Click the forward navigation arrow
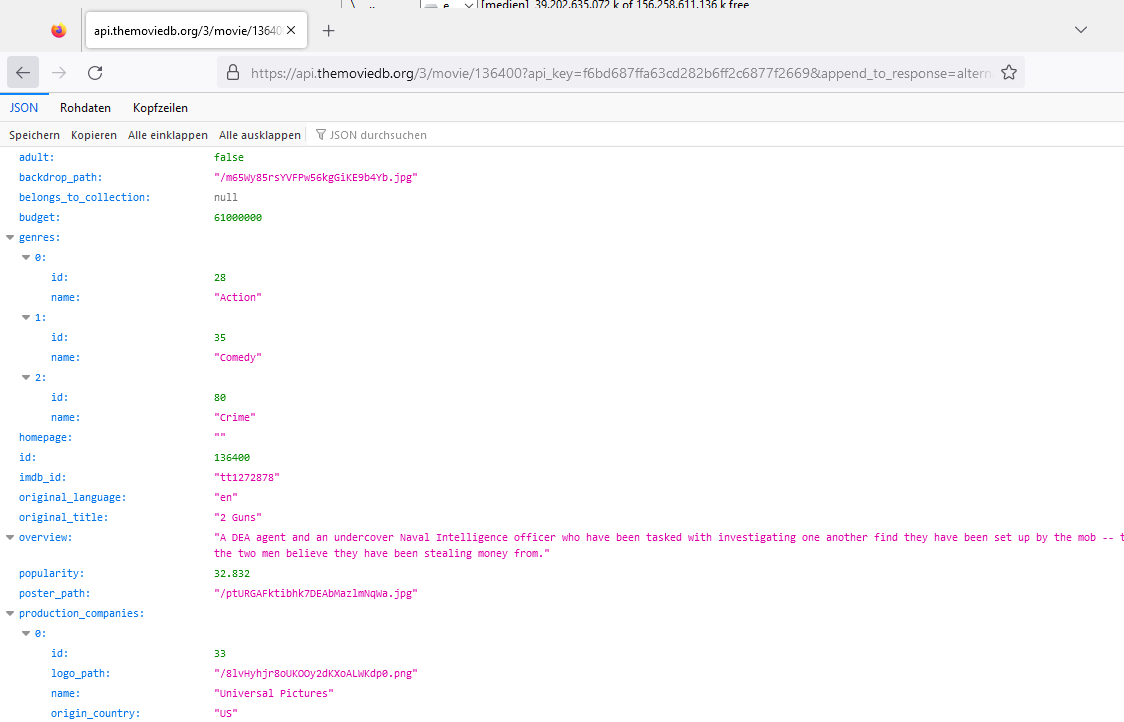1124x722 pixels. point(59,72)
